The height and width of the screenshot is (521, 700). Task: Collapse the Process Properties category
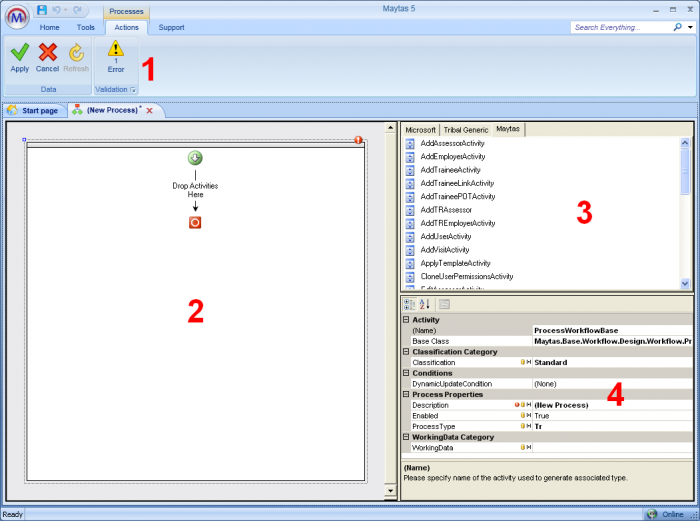point(406,395)
